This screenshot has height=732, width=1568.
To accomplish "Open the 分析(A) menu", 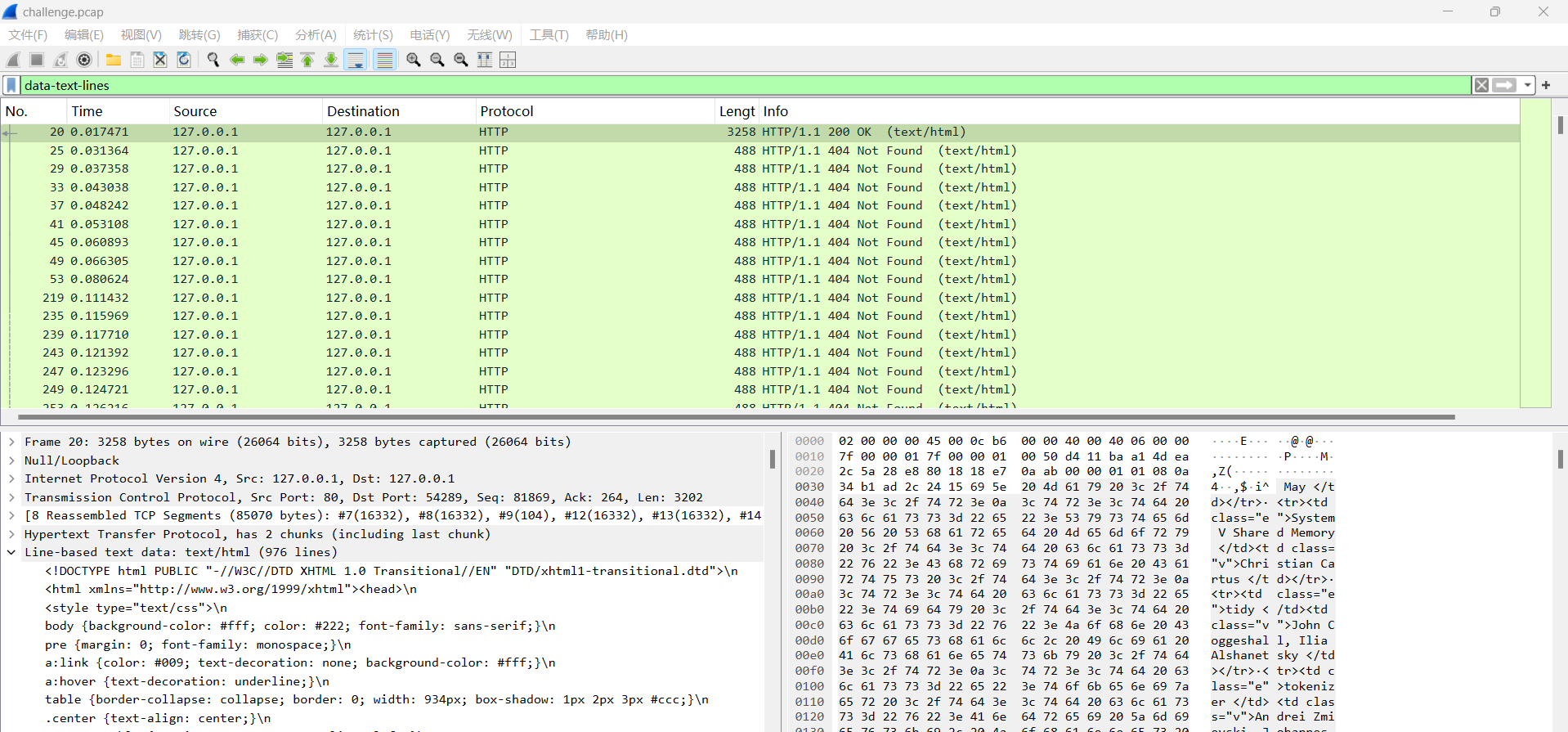I will (316, 35).
